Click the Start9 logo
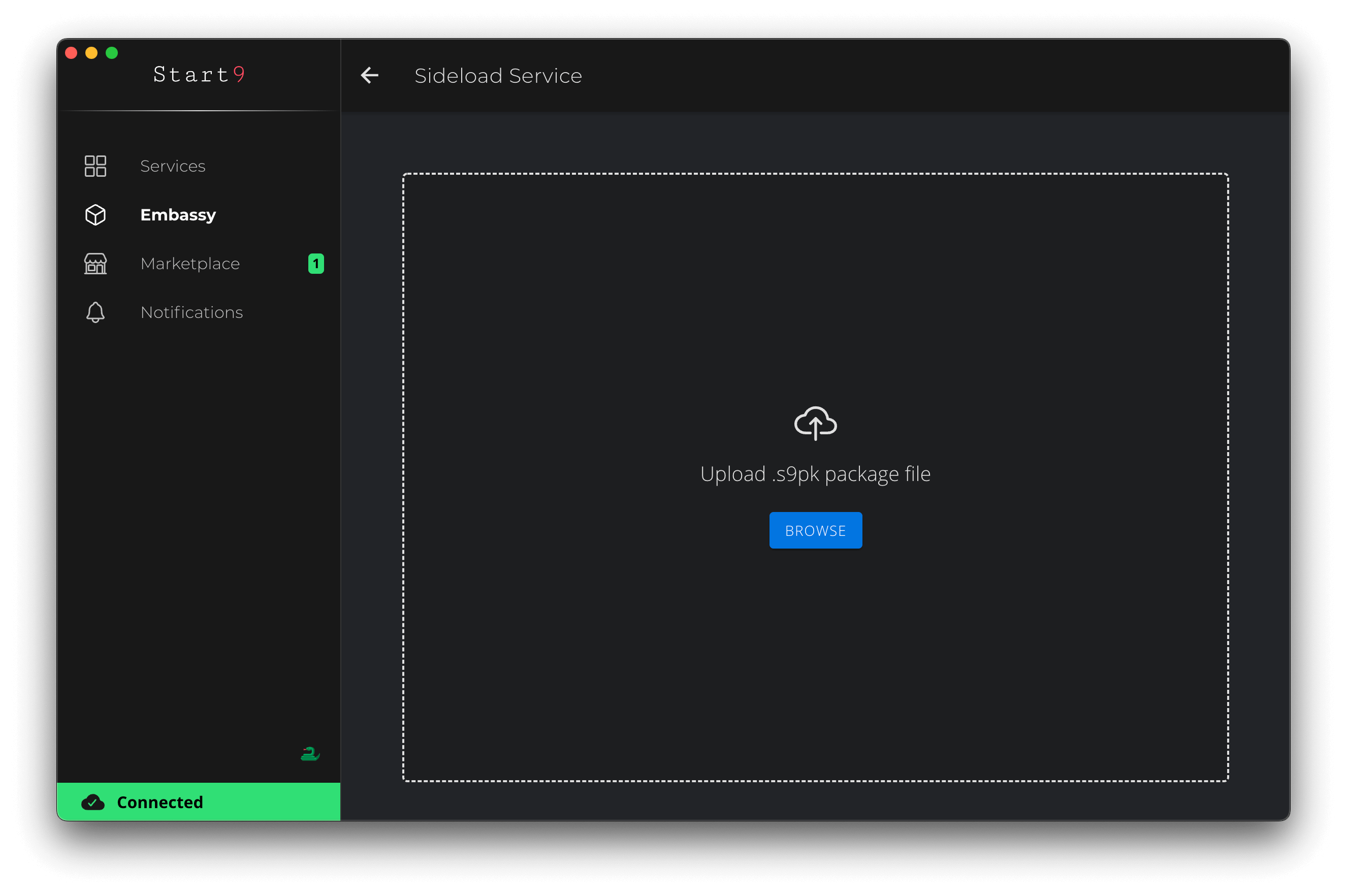The image size is (1347, 896). coord(200,74)
